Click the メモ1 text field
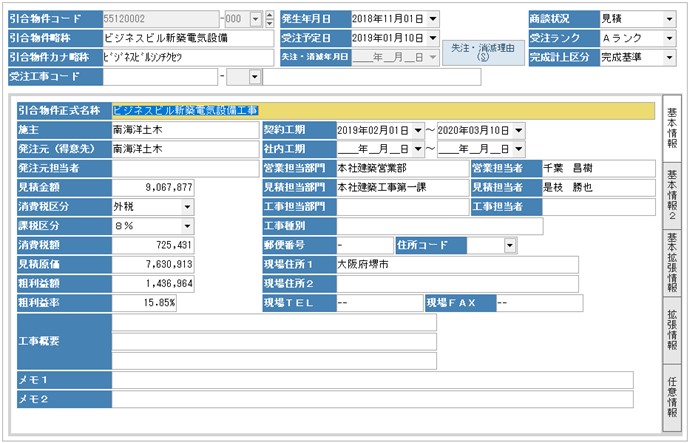Viewport: 690px width, 443px height. point(371,380)
